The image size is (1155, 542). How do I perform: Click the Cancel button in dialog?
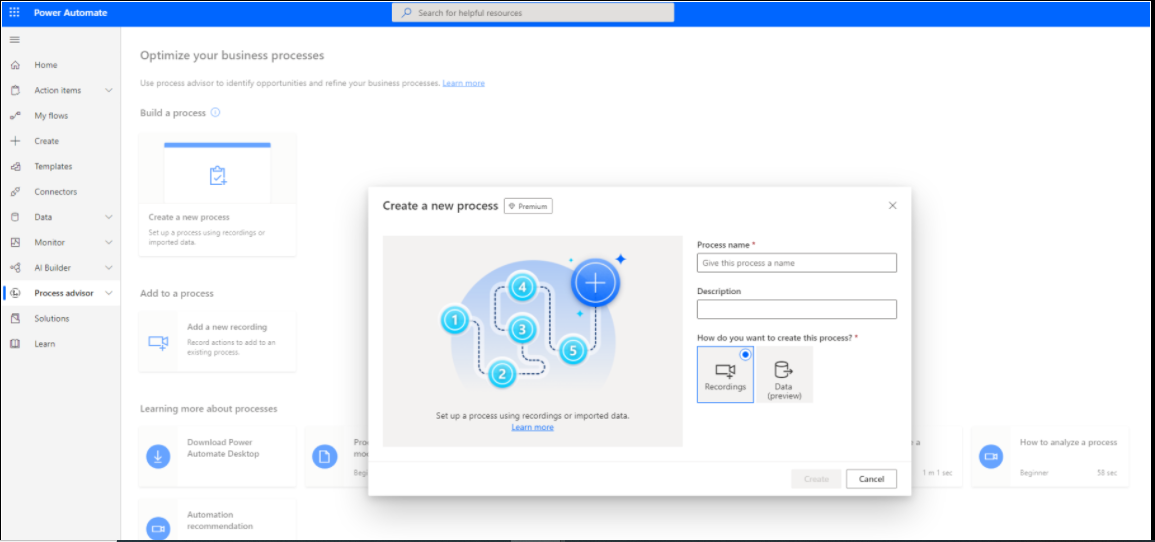871,479
